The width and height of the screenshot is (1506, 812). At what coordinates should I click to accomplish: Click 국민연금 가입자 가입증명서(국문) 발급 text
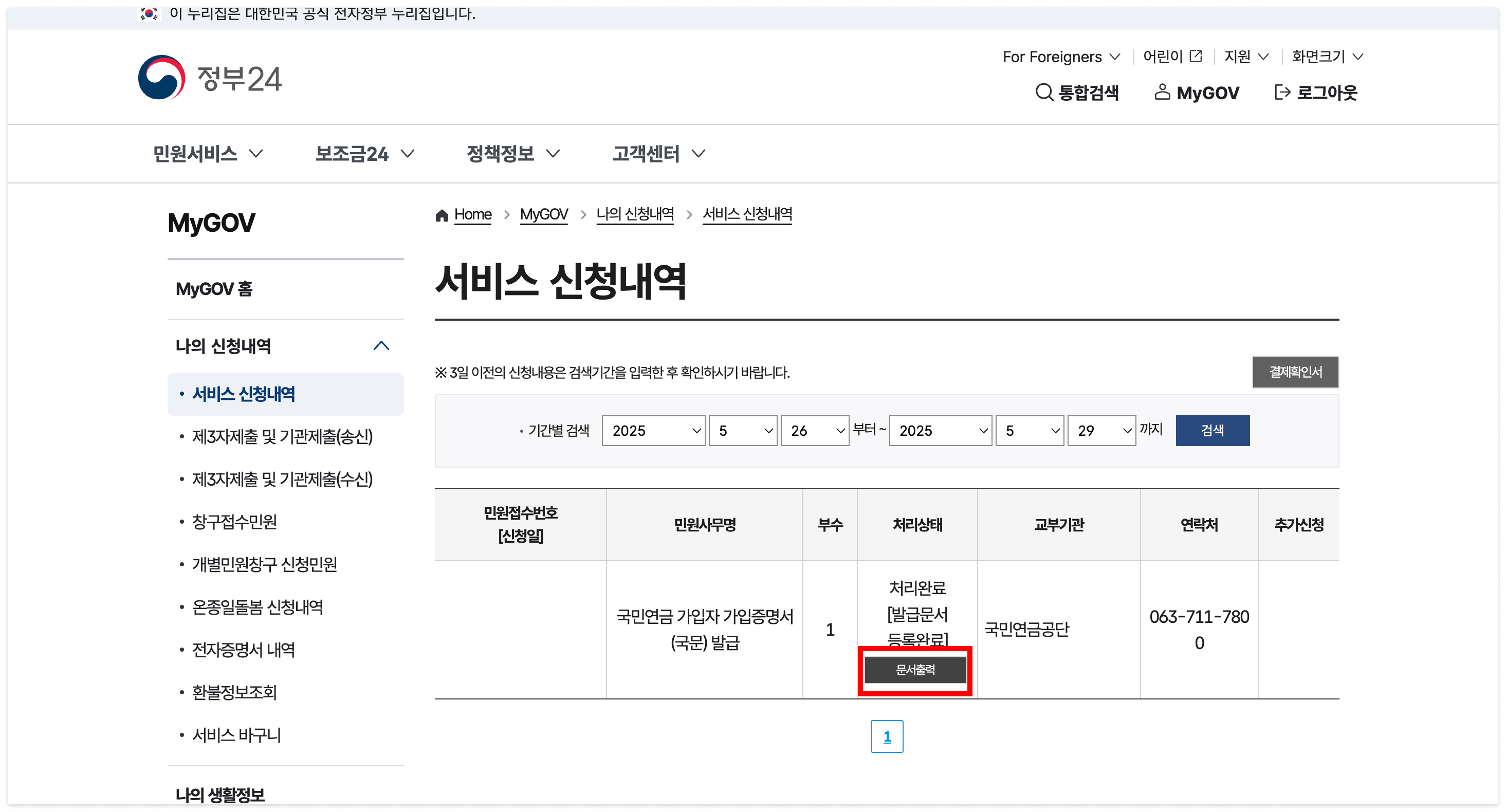(705, 630)
